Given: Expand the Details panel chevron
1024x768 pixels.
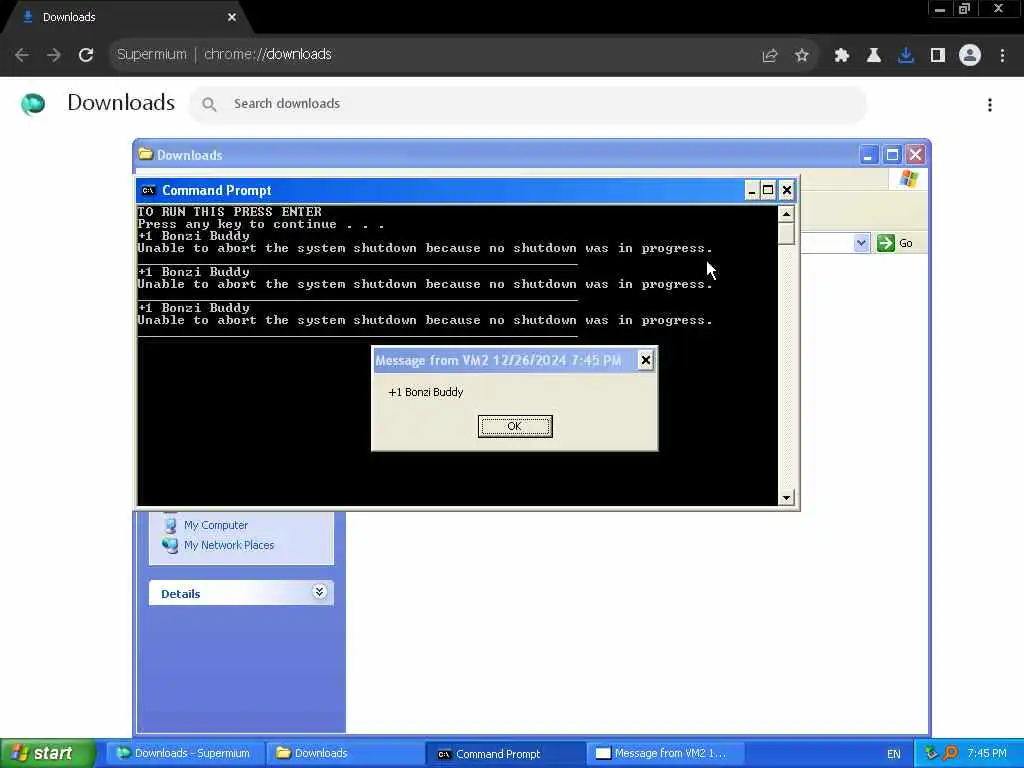Looking at the screenshot, I should click(x=319, y=592).
